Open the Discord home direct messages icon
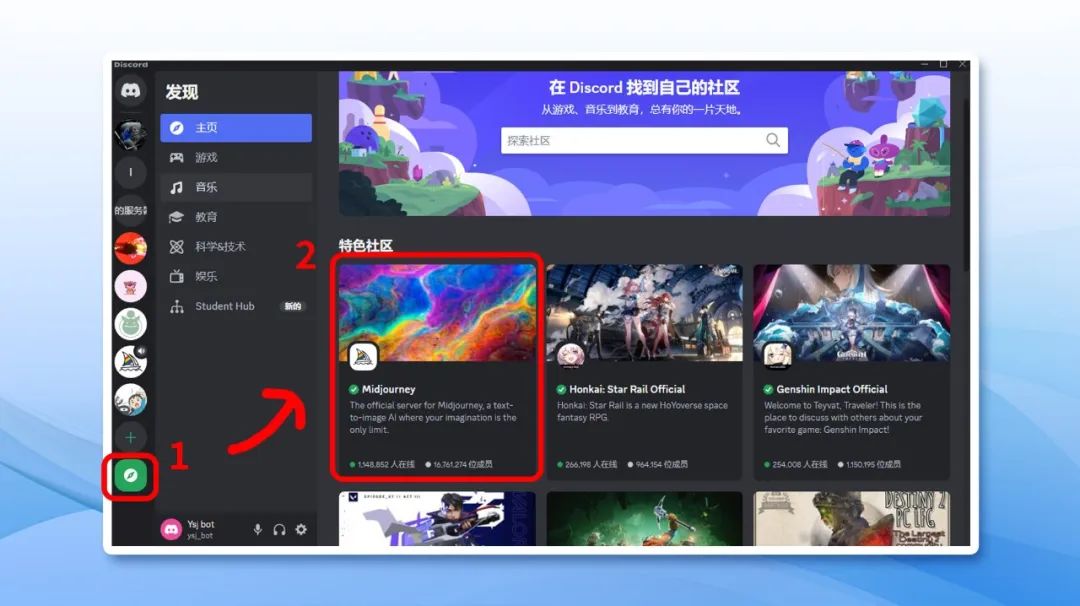This screenshot has height=606, width=1080. coord(130,90)
